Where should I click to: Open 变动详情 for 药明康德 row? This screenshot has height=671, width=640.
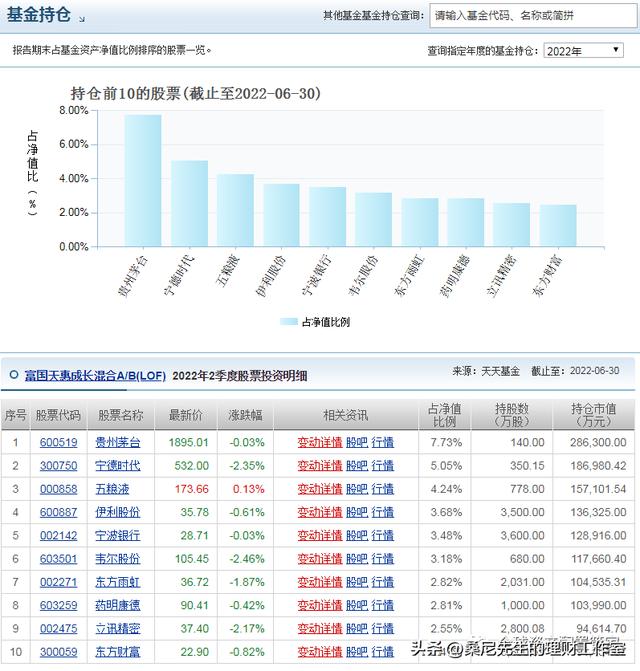tap(320, 606)
